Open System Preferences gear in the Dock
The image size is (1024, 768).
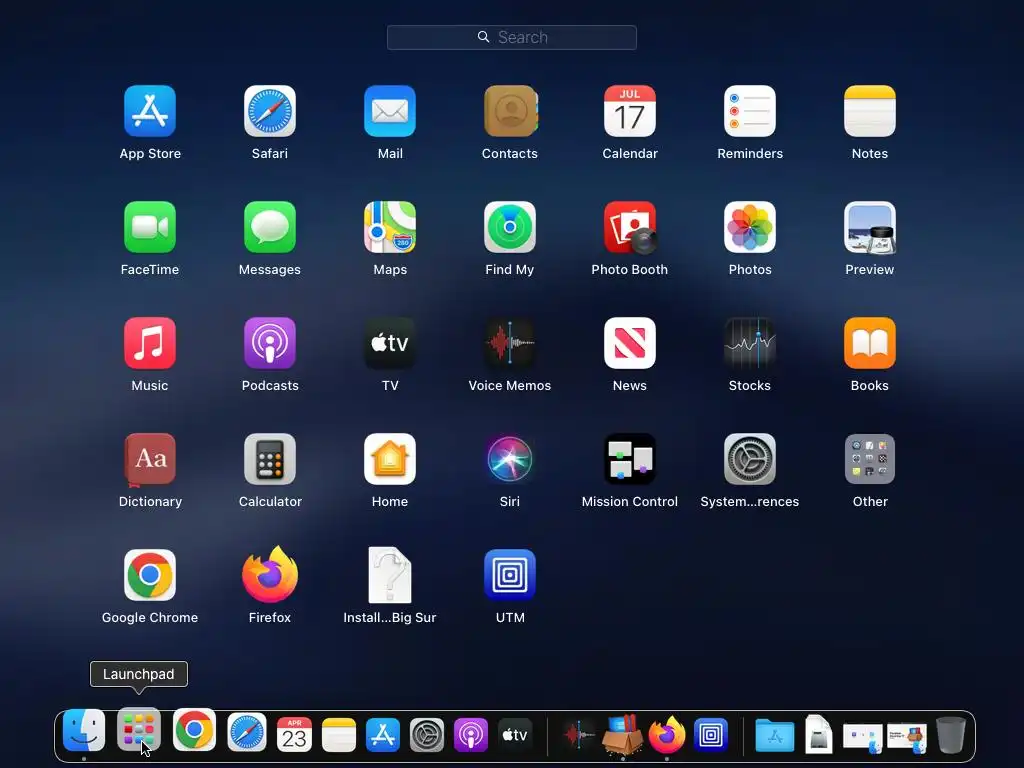pyautogui.click(x=427, y=735)
